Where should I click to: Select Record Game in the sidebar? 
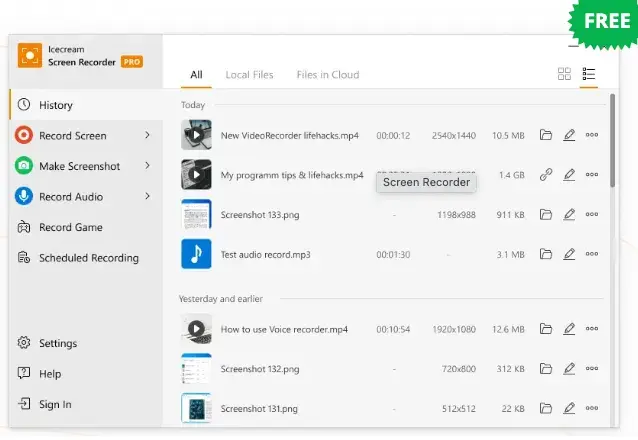point(70,227)
